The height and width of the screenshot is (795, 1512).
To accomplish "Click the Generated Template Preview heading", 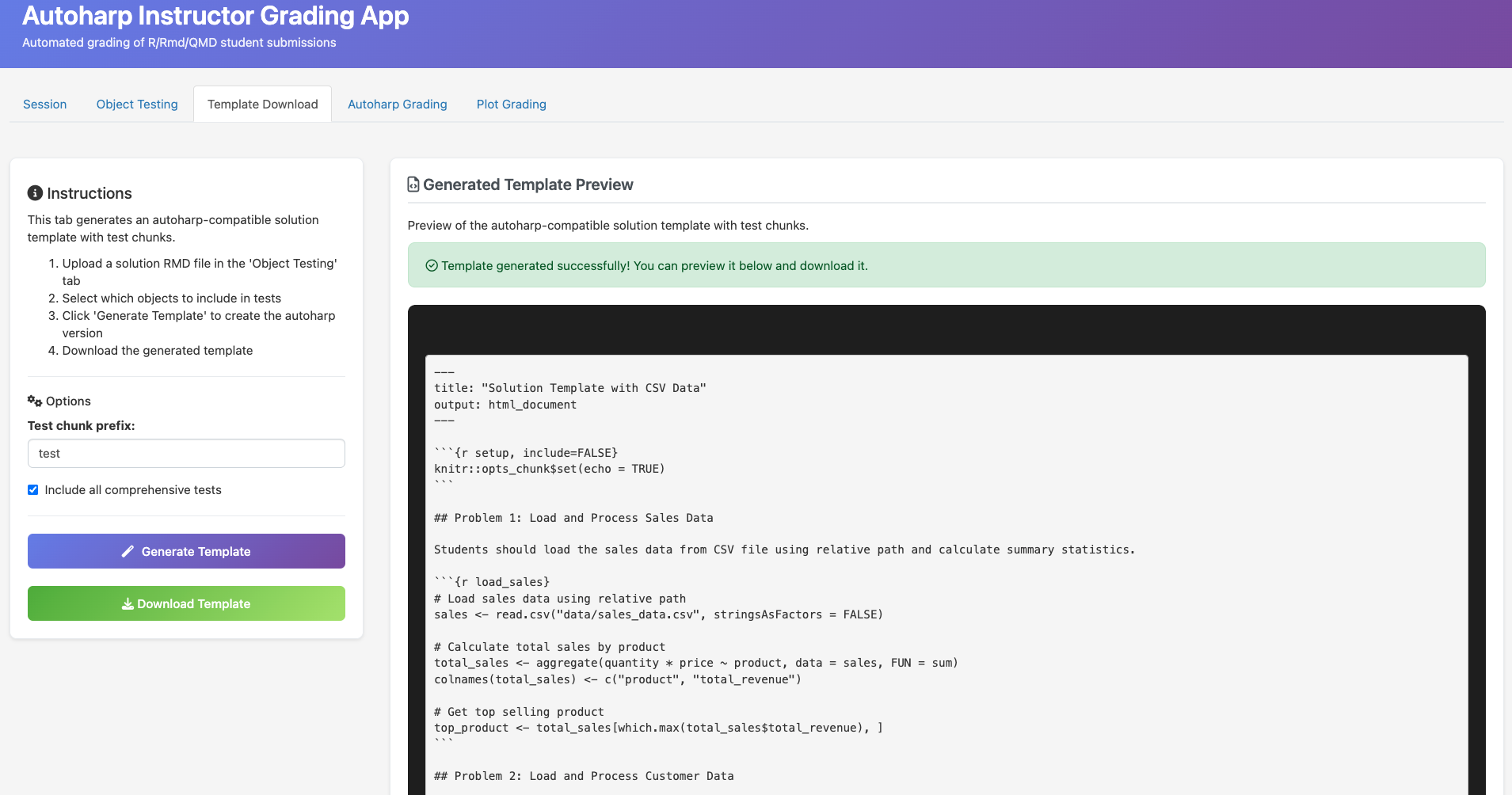I will point(527,184).
